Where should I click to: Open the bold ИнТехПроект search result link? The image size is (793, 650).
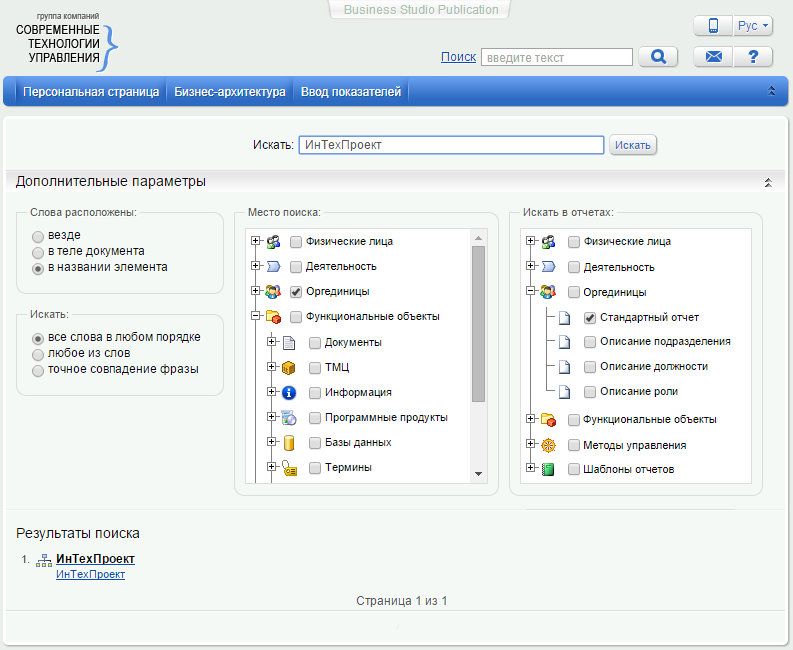[96, 559]
